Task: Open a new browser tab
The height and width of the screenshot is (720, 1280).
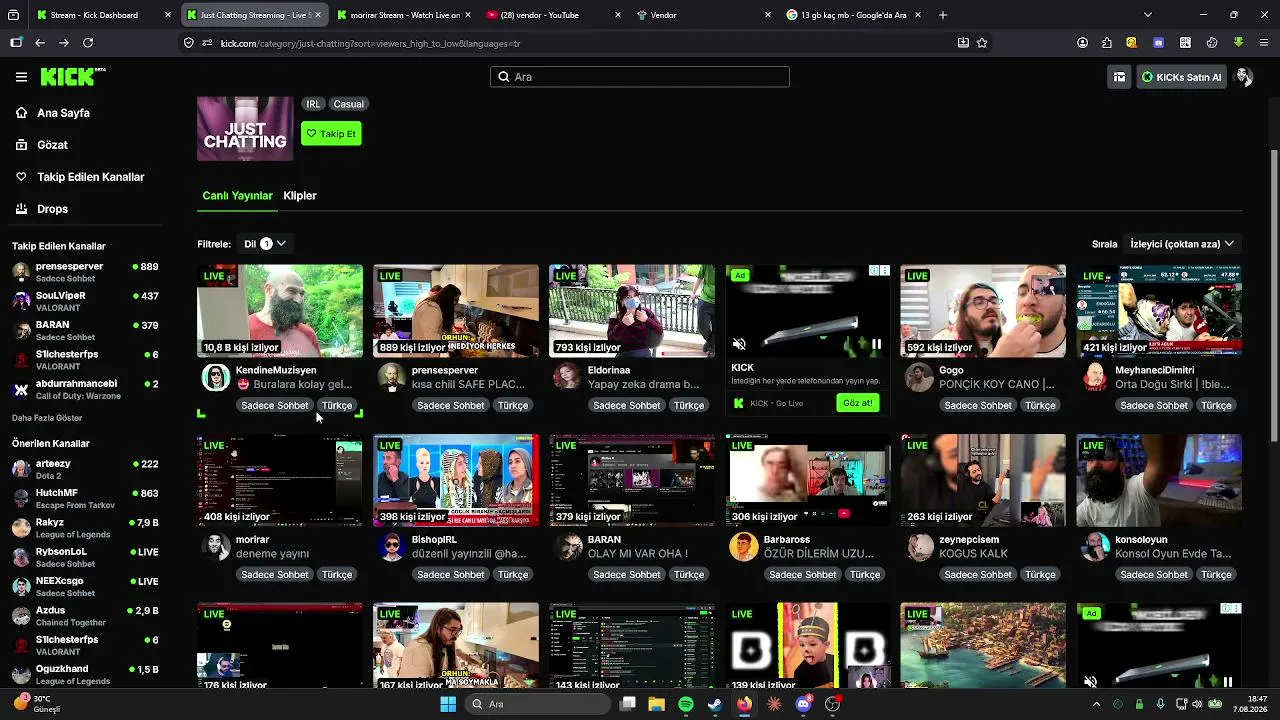Action: coord(943,15)
